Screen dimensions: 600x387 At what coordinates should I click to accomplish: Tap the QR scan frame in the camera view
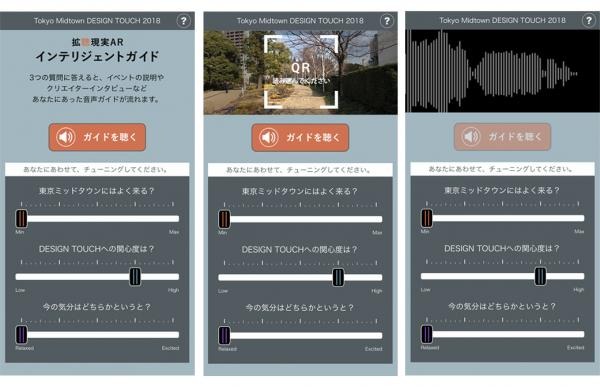301,72
